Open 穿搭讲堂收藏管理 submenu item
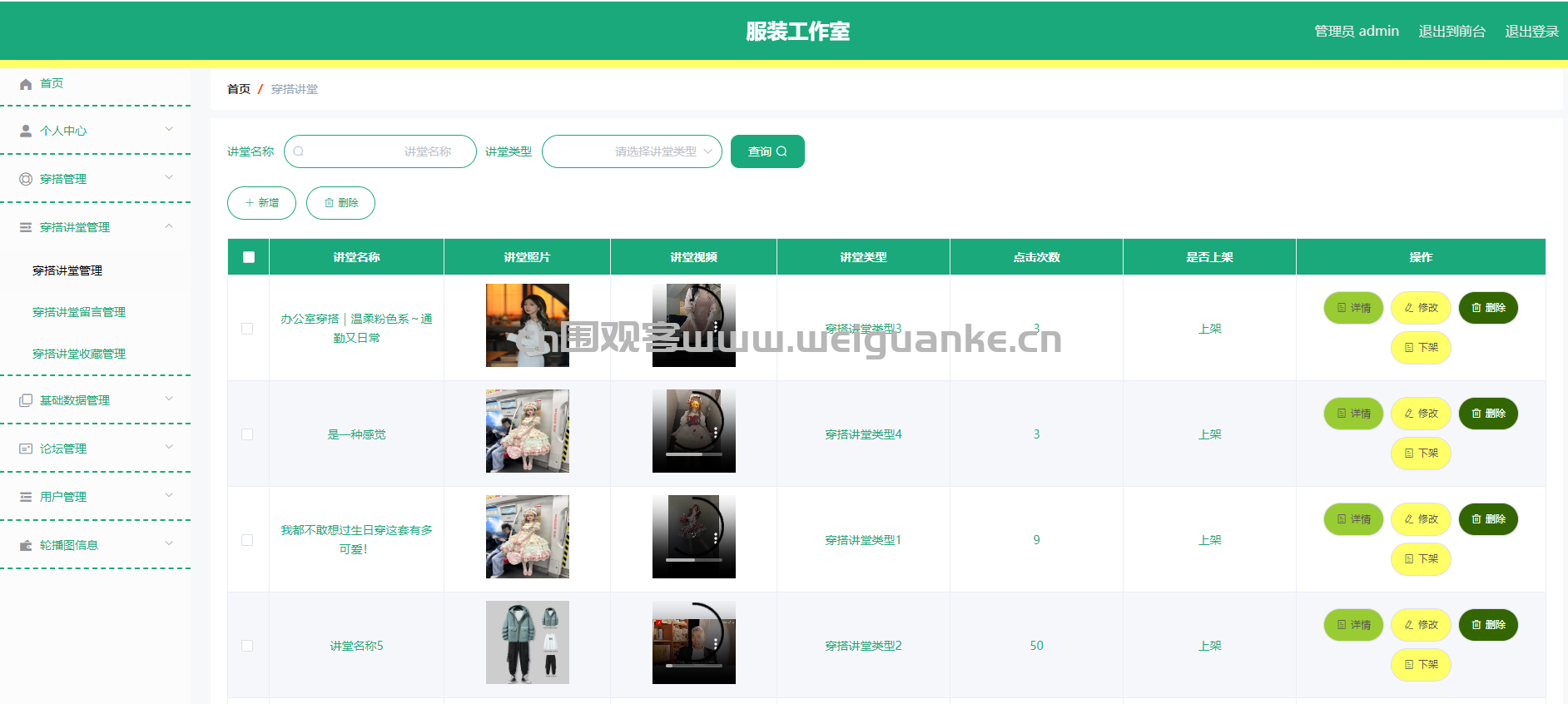This screenshot has height=704, width=1568. [79, 354]
